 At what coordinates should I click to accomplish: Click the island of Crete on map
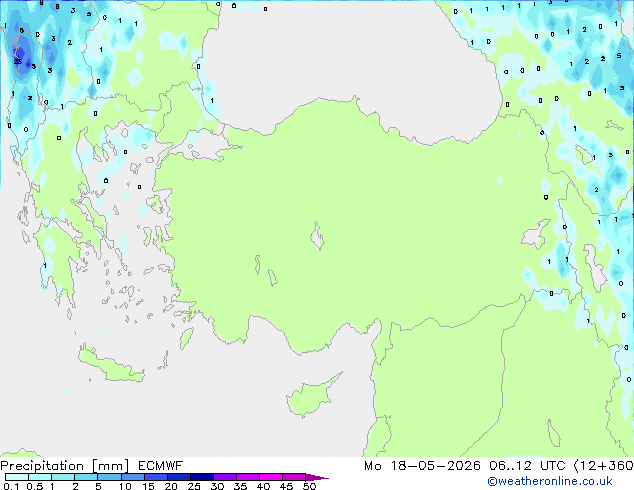111,366
